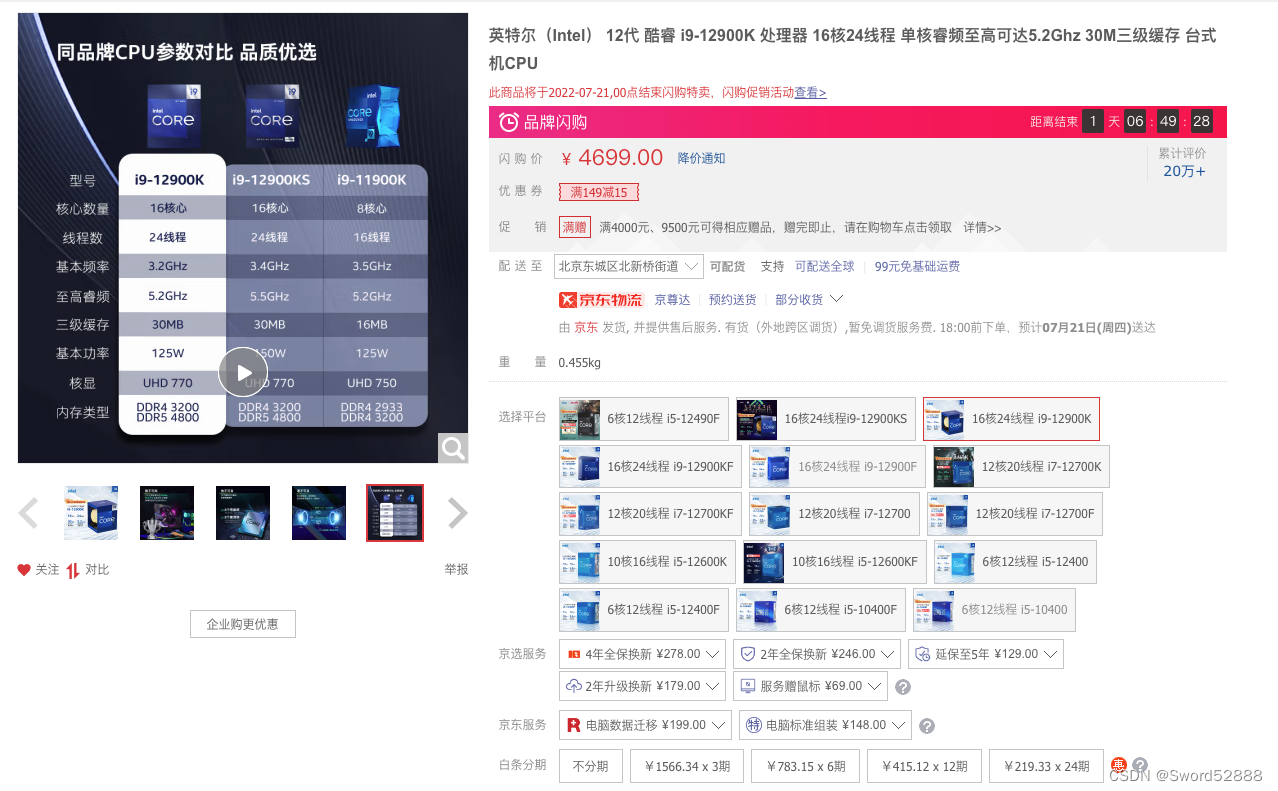Screen dimensions: 1278x791
Task: Click the left arrow in the thumbnail strip
Action: (28, 512)
